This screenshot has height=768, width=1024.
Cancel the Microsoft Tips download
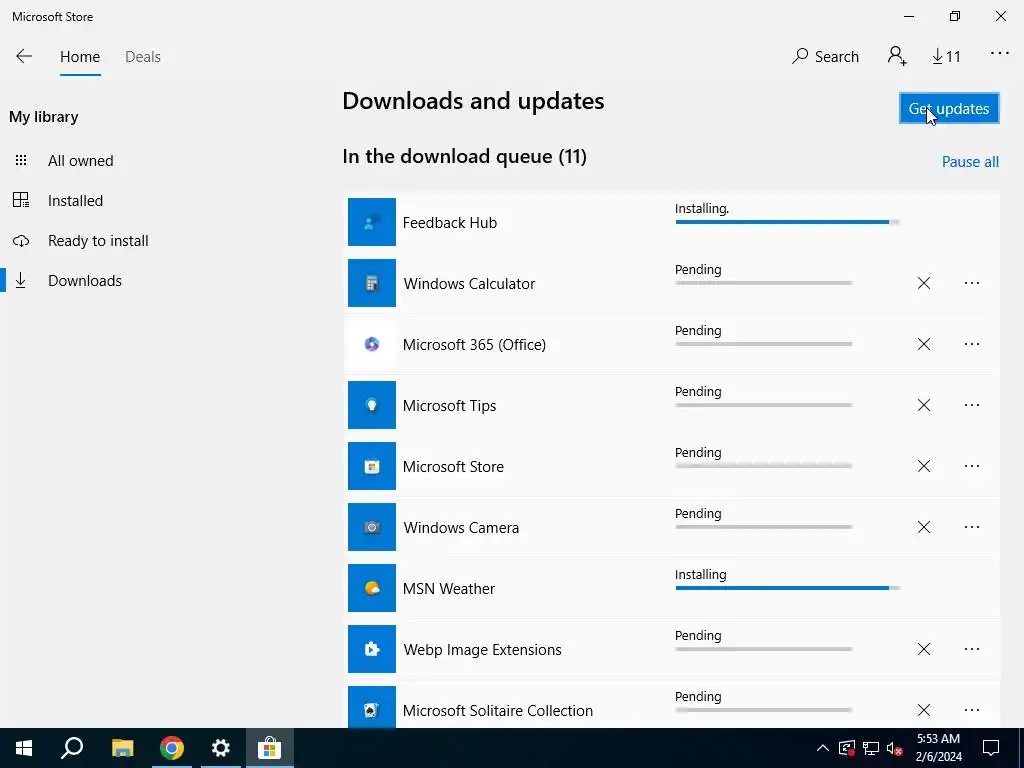coord(923,405)
